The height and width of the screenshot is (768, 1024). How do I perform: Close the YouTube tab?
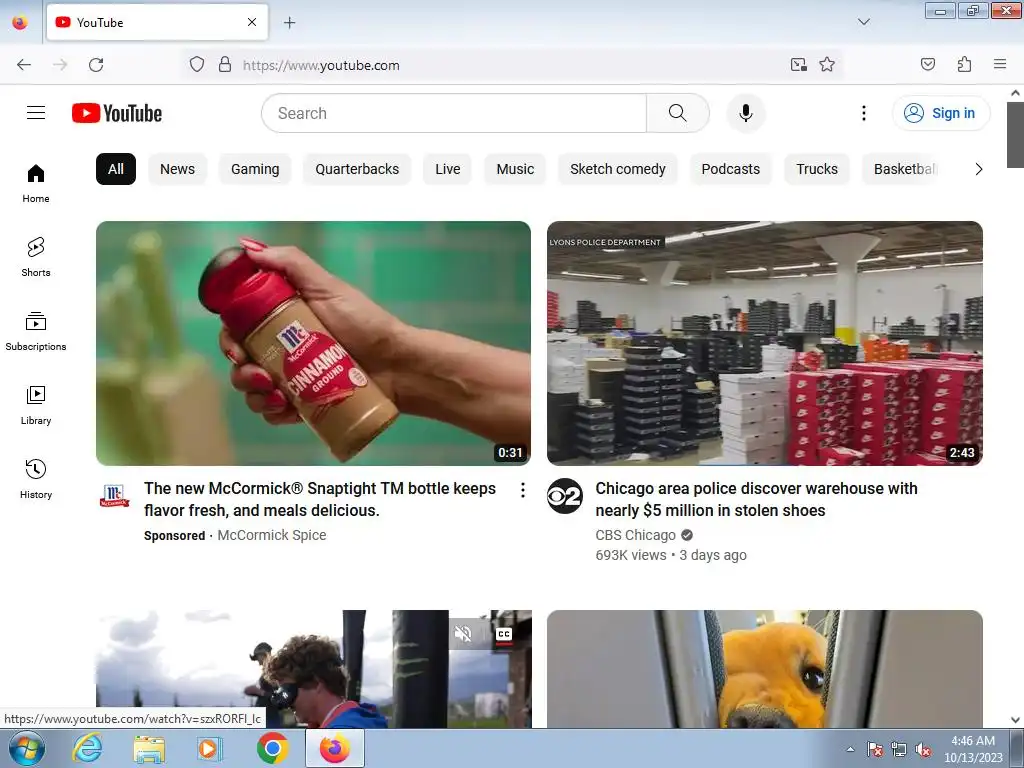[252, 22]
